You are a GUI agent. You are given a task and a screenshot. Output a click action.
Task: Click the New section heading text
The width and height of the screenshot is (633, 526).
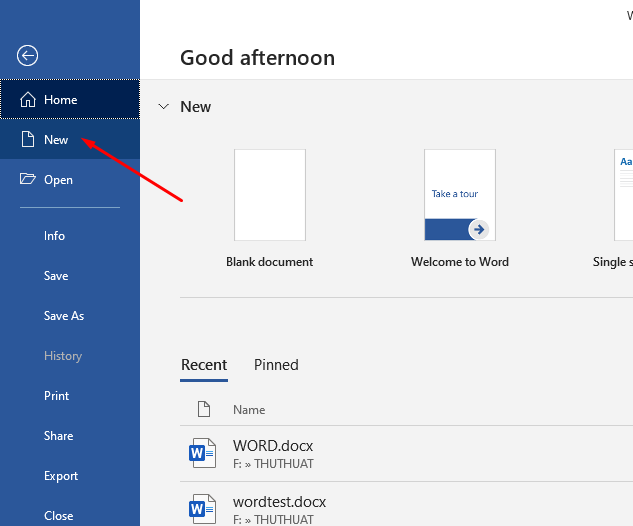point(195,107)
